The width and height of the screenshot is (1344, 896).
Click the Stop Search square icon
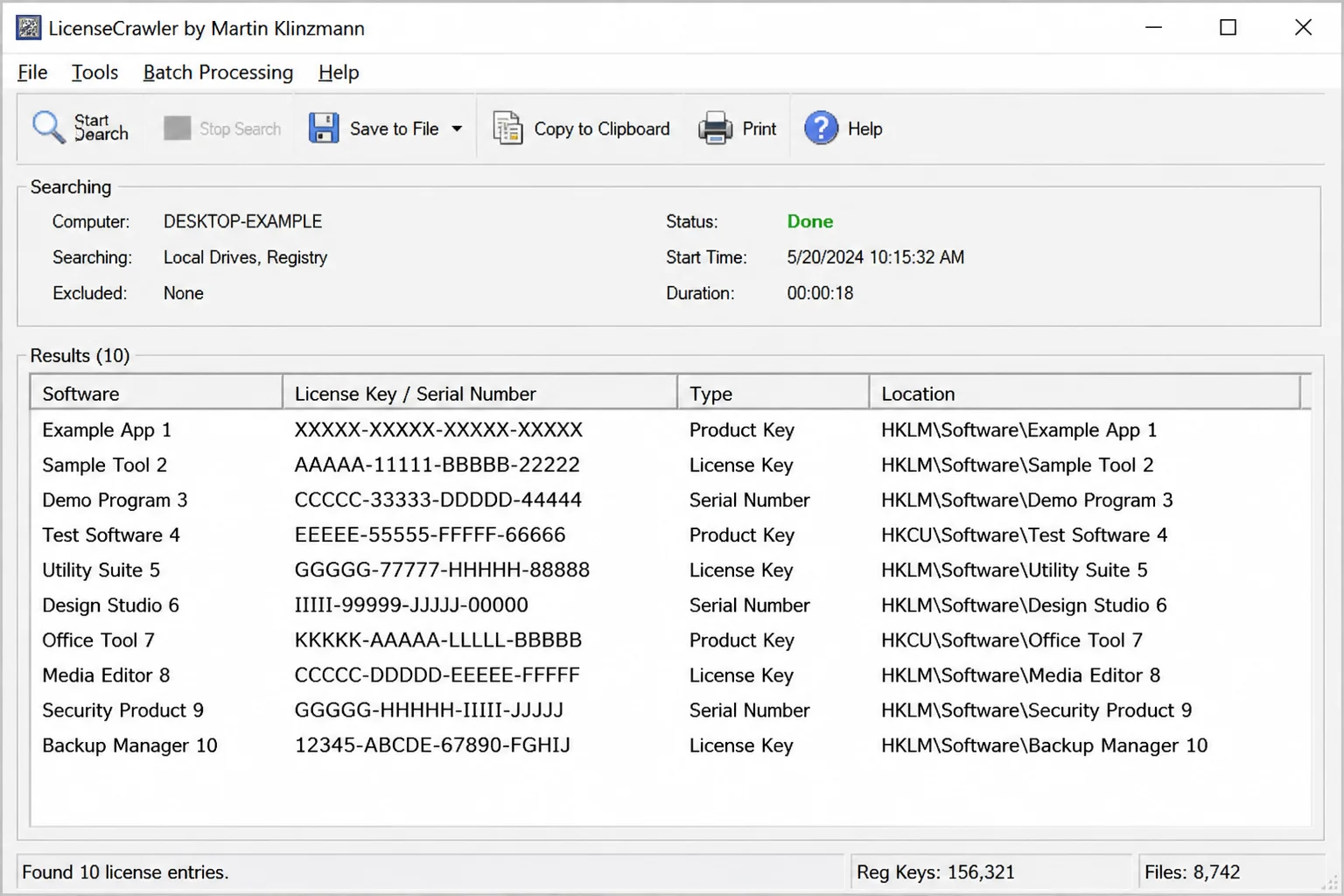coord(177,129)
